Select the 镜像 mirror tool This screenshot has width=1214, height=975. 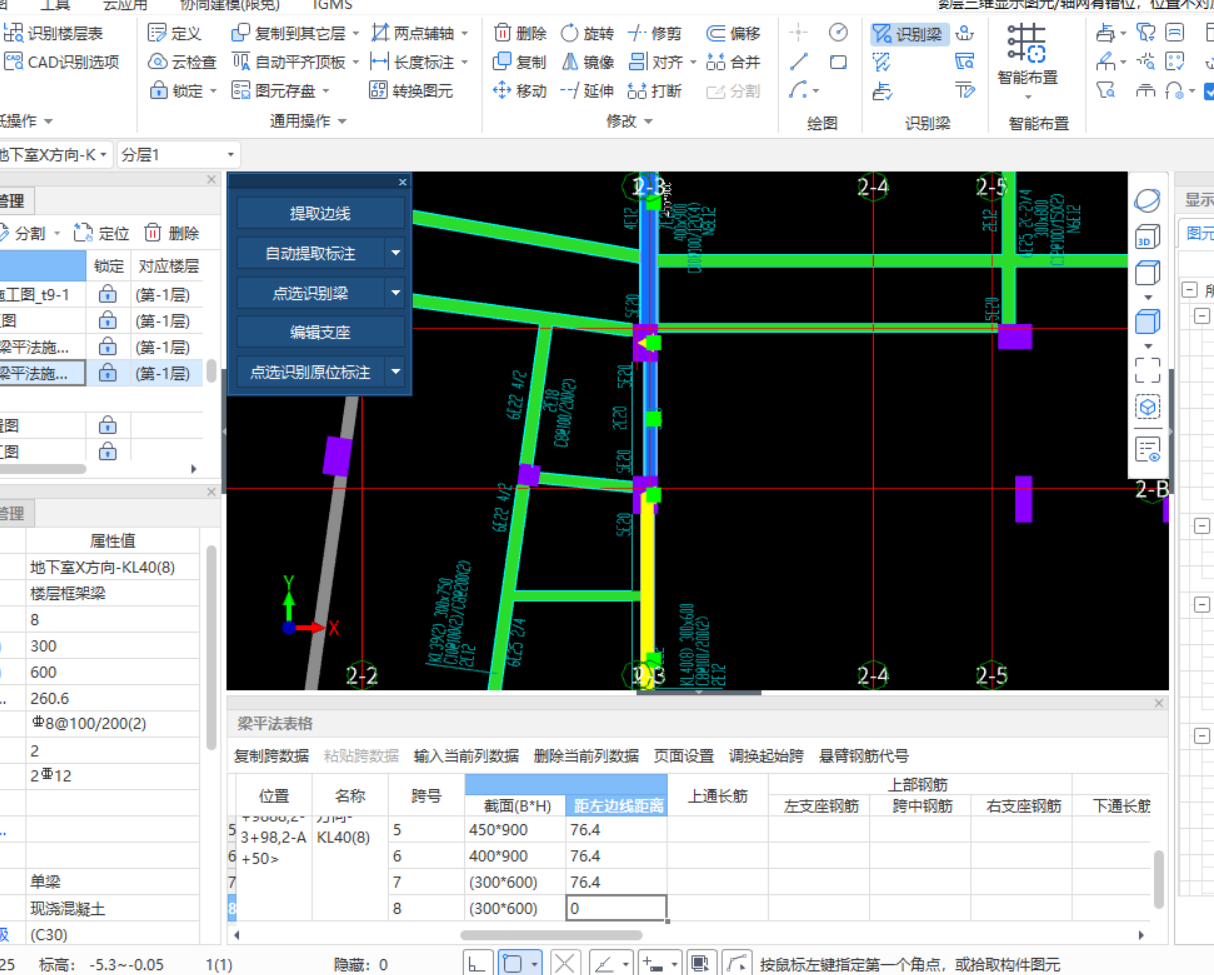point(587,62)
